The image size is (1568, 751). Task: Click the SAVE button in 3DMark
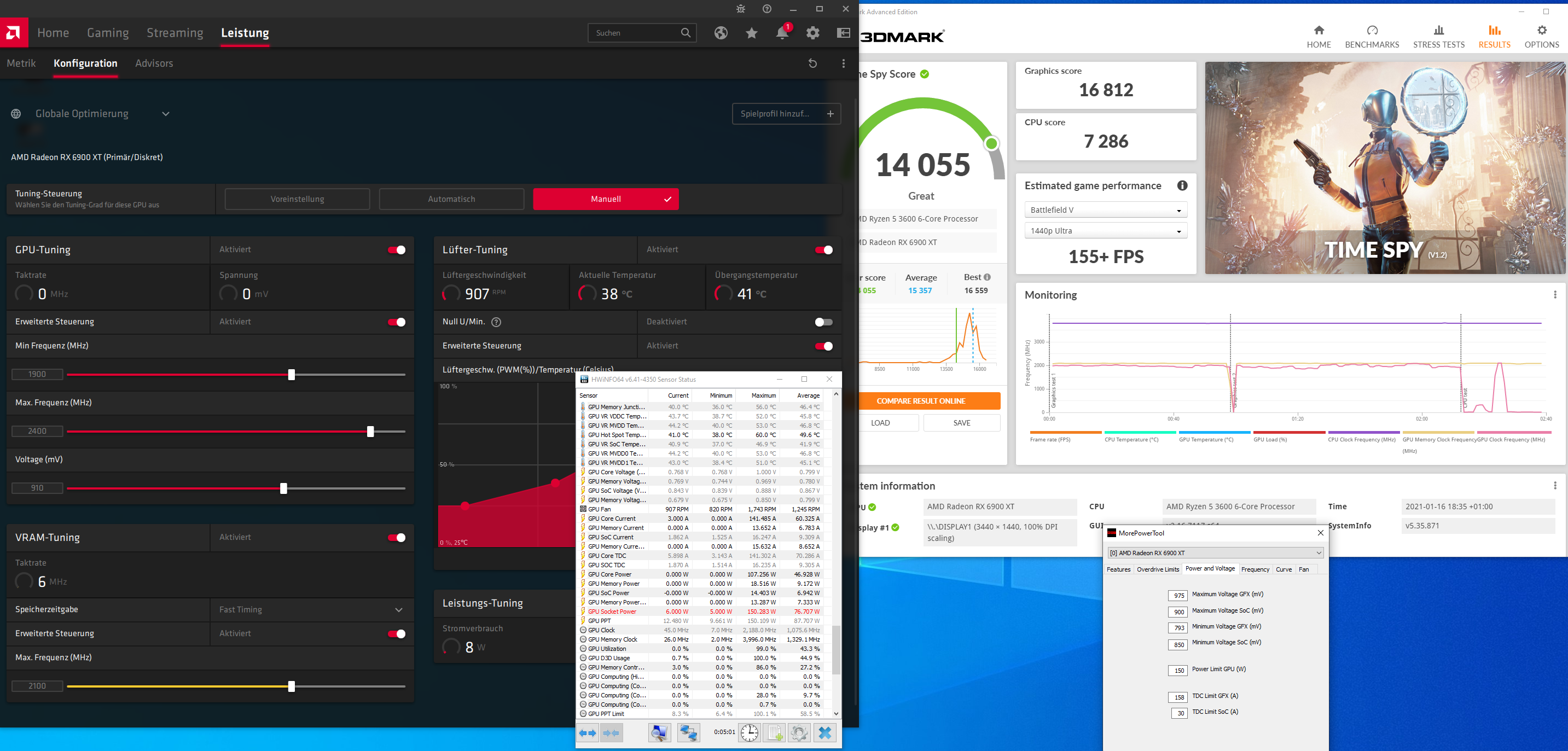[x=962, y=423]
